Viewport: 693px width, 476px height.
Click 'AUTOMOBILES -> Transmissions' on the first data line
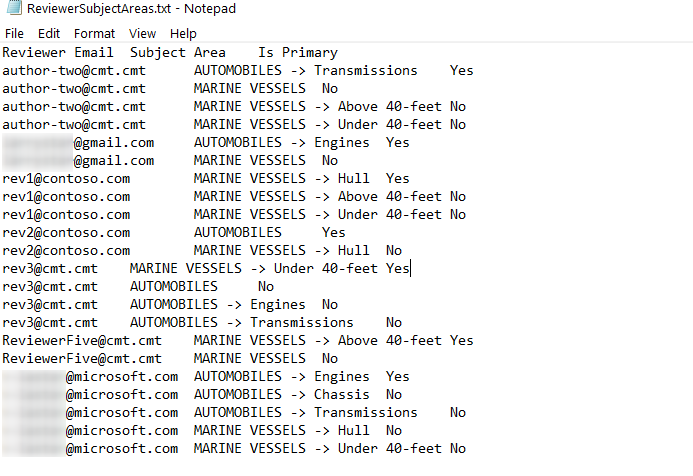[305, 71]
